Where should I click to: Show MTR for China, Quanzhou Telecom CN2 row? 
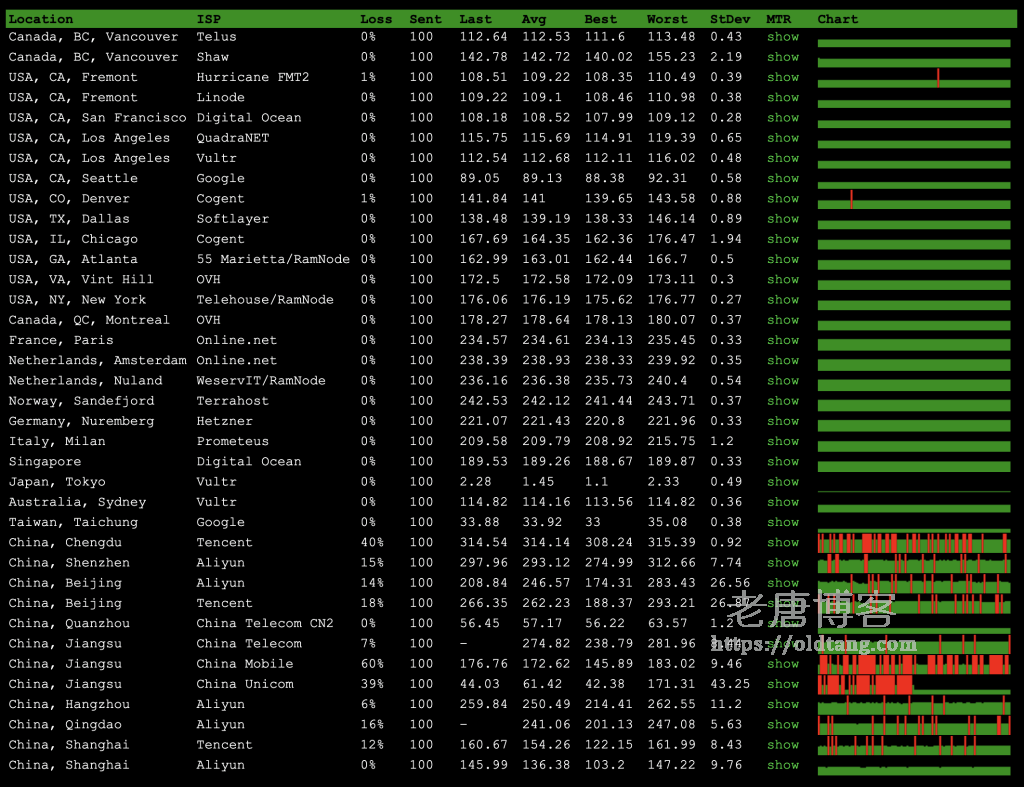(x=783, y=623)
